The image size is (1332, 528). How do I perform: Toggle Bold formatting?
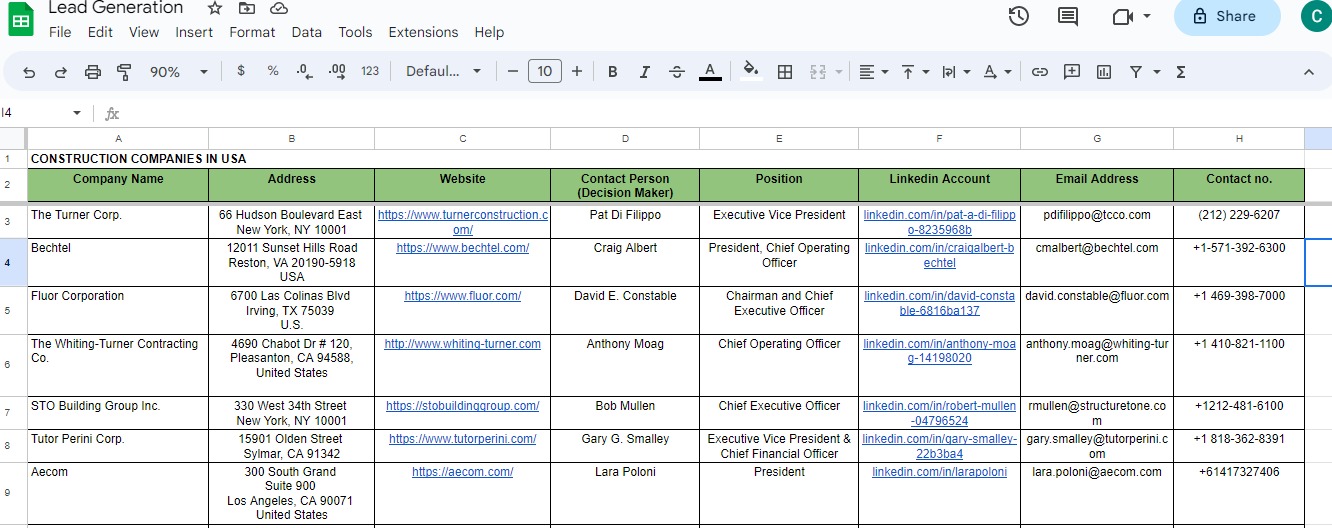[x=613, y=72]
